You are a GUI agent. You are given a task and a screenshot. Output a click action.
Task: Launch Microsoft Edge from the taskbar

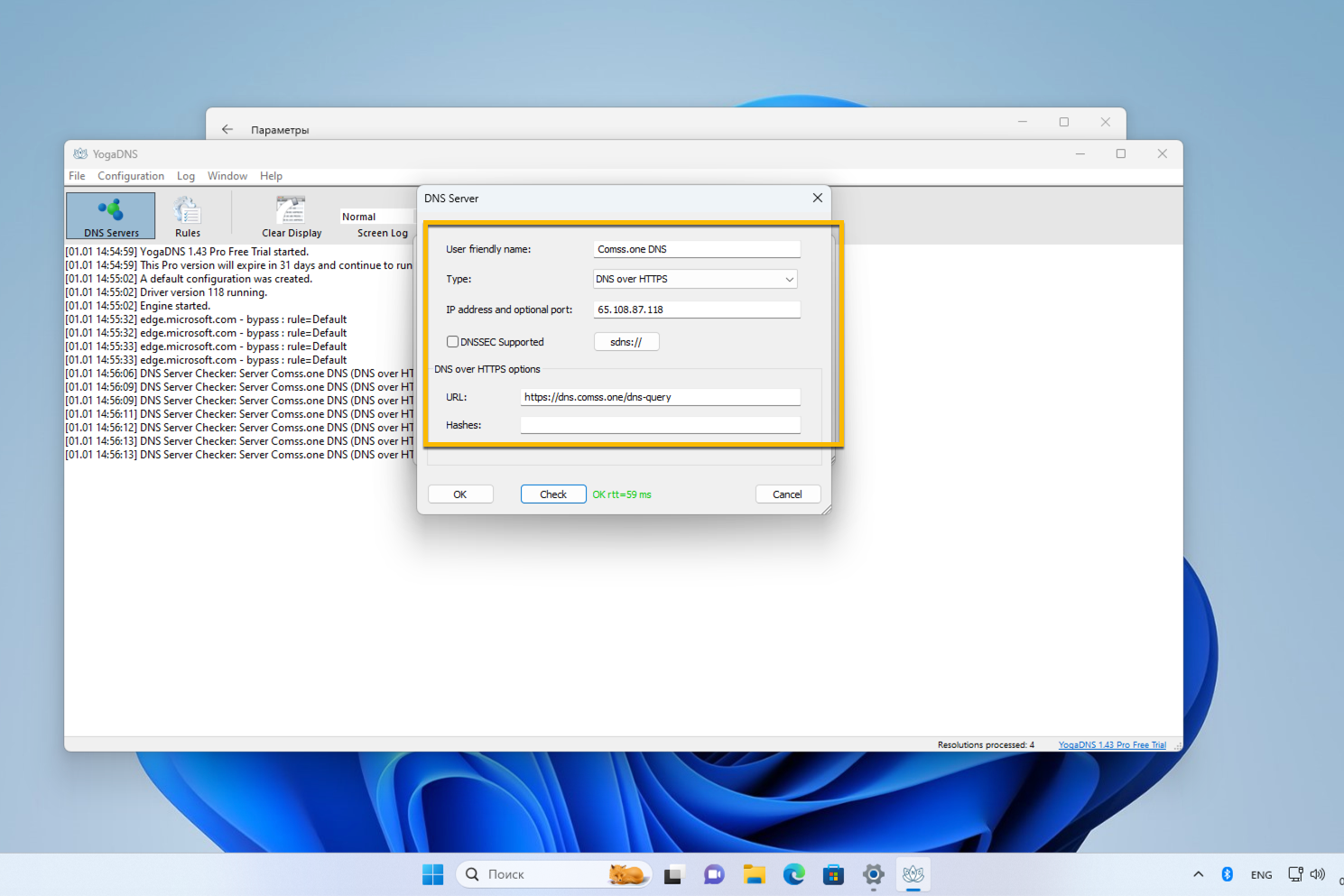793,874
